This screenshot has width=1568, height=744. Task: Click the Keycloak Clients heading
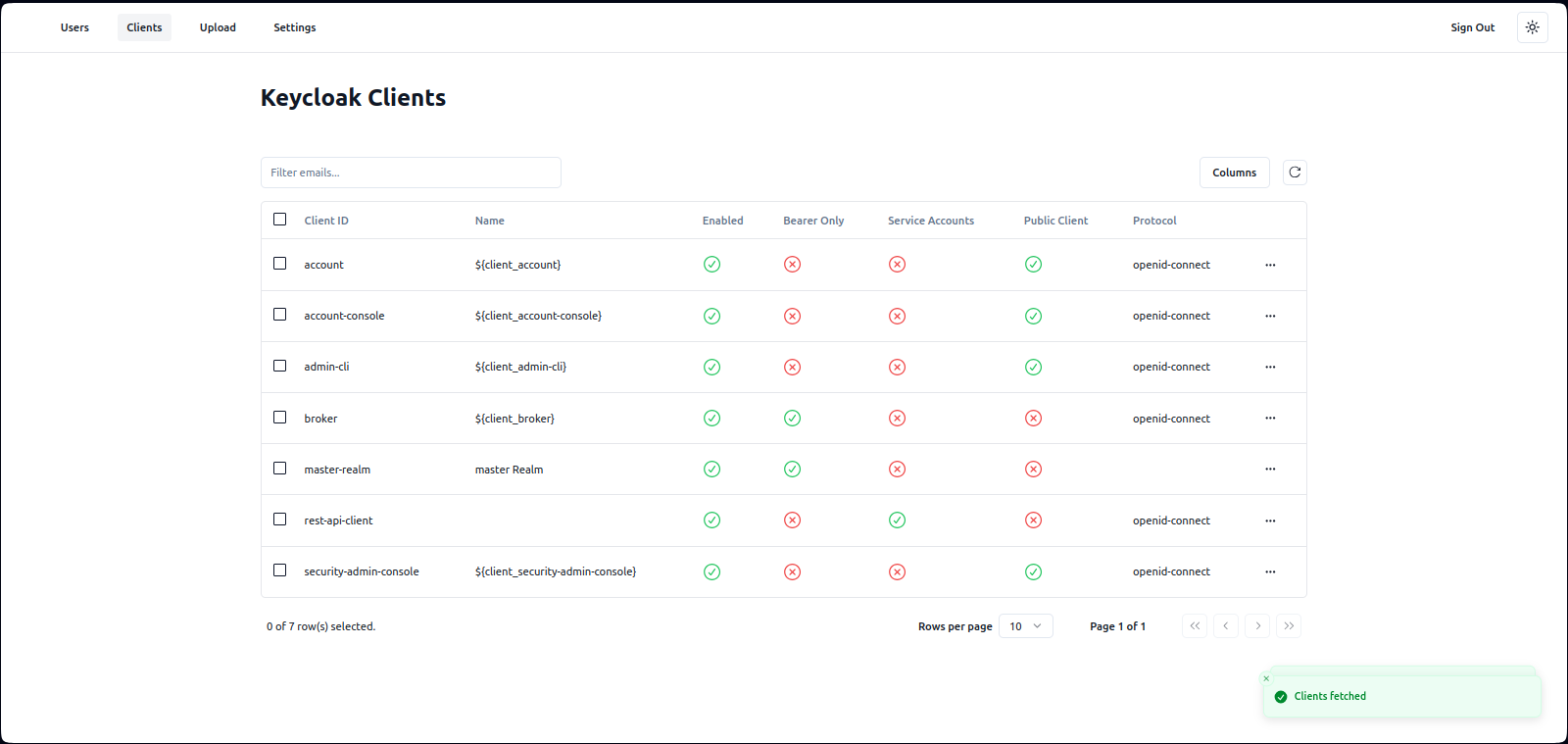(353, 98)
